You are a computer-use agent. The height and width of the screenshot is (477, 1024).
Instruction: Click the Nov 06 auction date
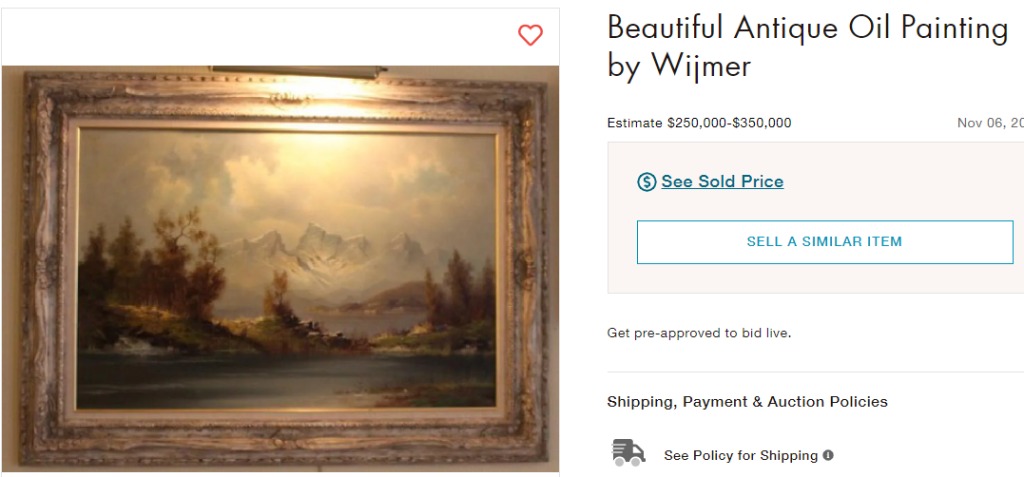(990, 123)
